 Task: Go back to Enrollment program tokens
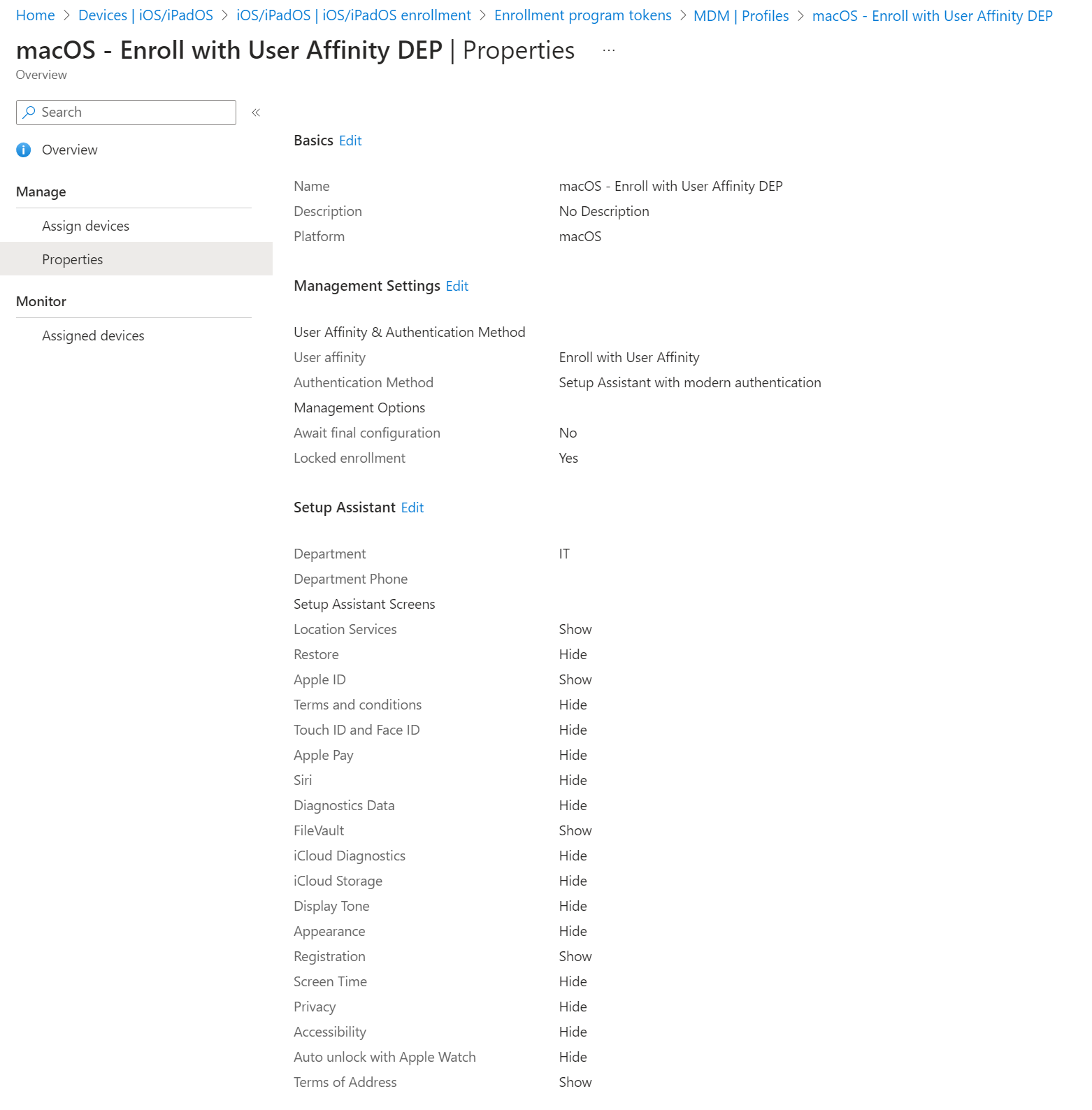click(582, 15)
